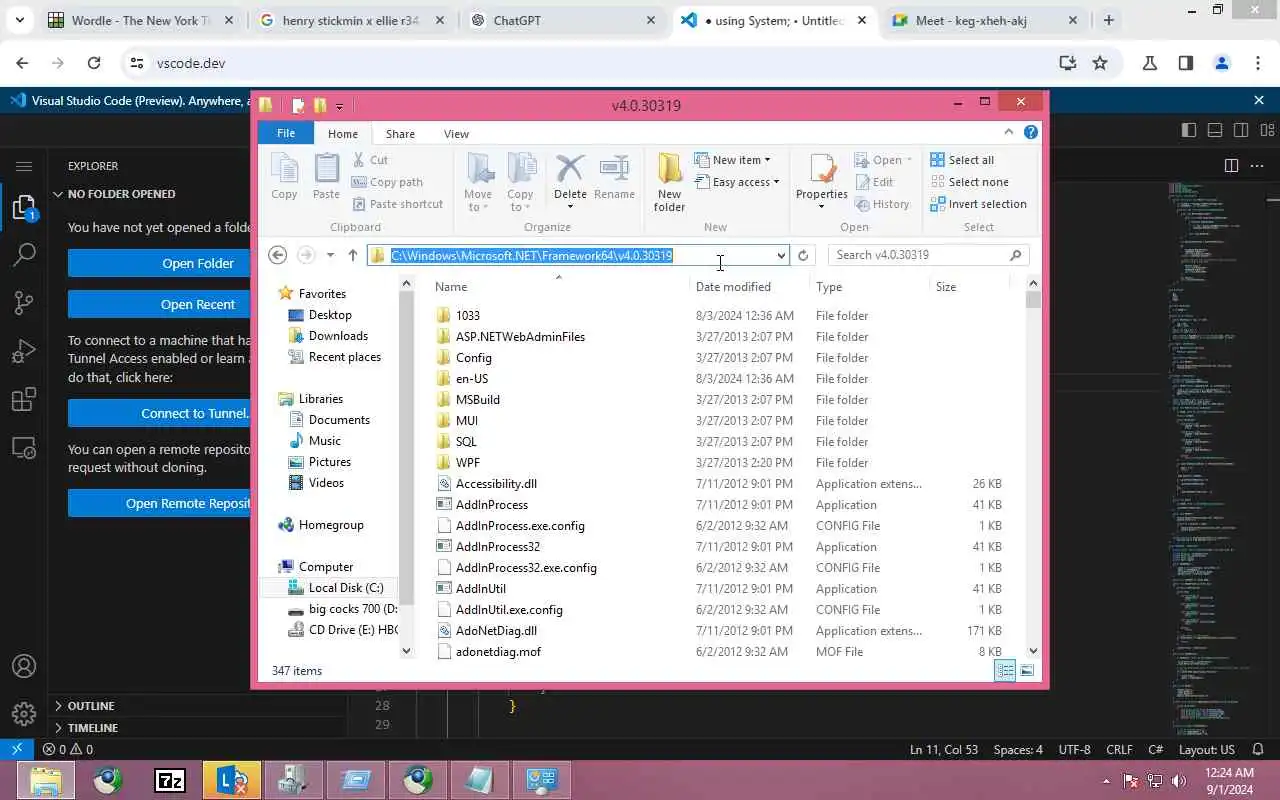Select the MSBuild folder

point(478,399)
